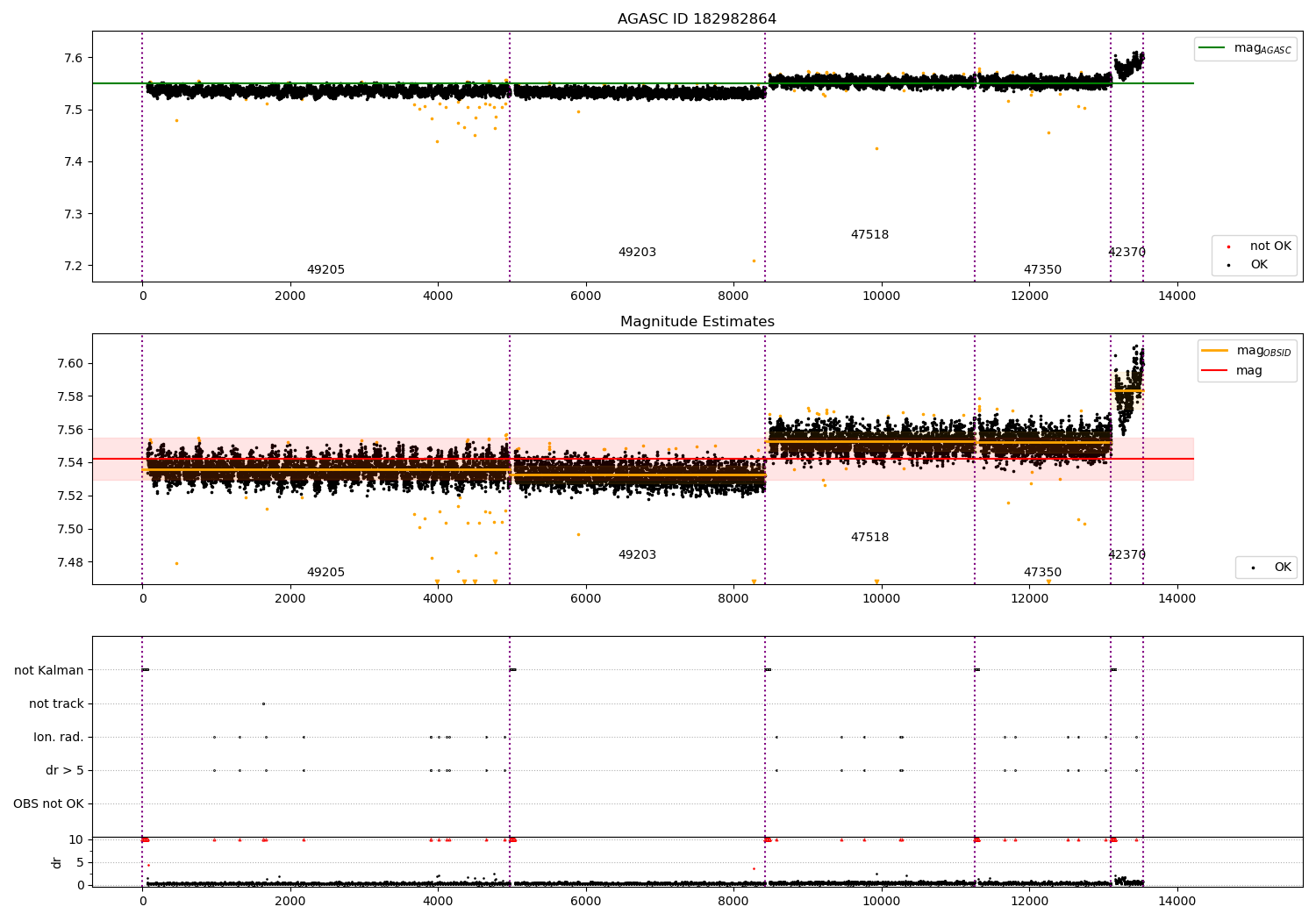Click the 'OK' legend entry below 'not OK'

point(1248,264)
